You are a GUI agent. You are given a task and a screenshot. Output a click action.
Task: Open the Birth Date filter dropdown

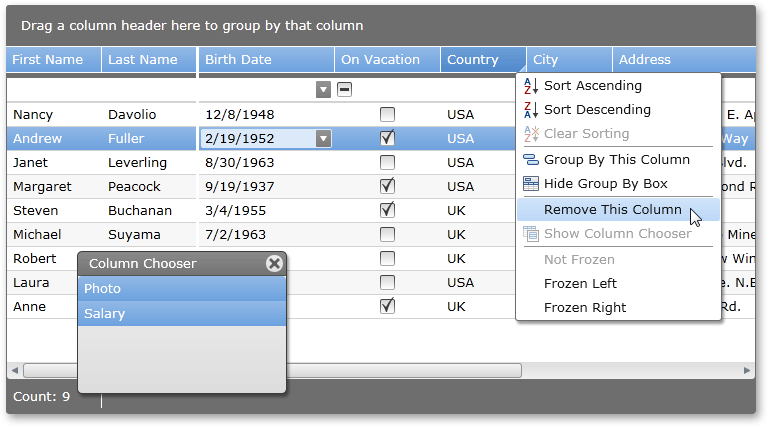[323, 90]
